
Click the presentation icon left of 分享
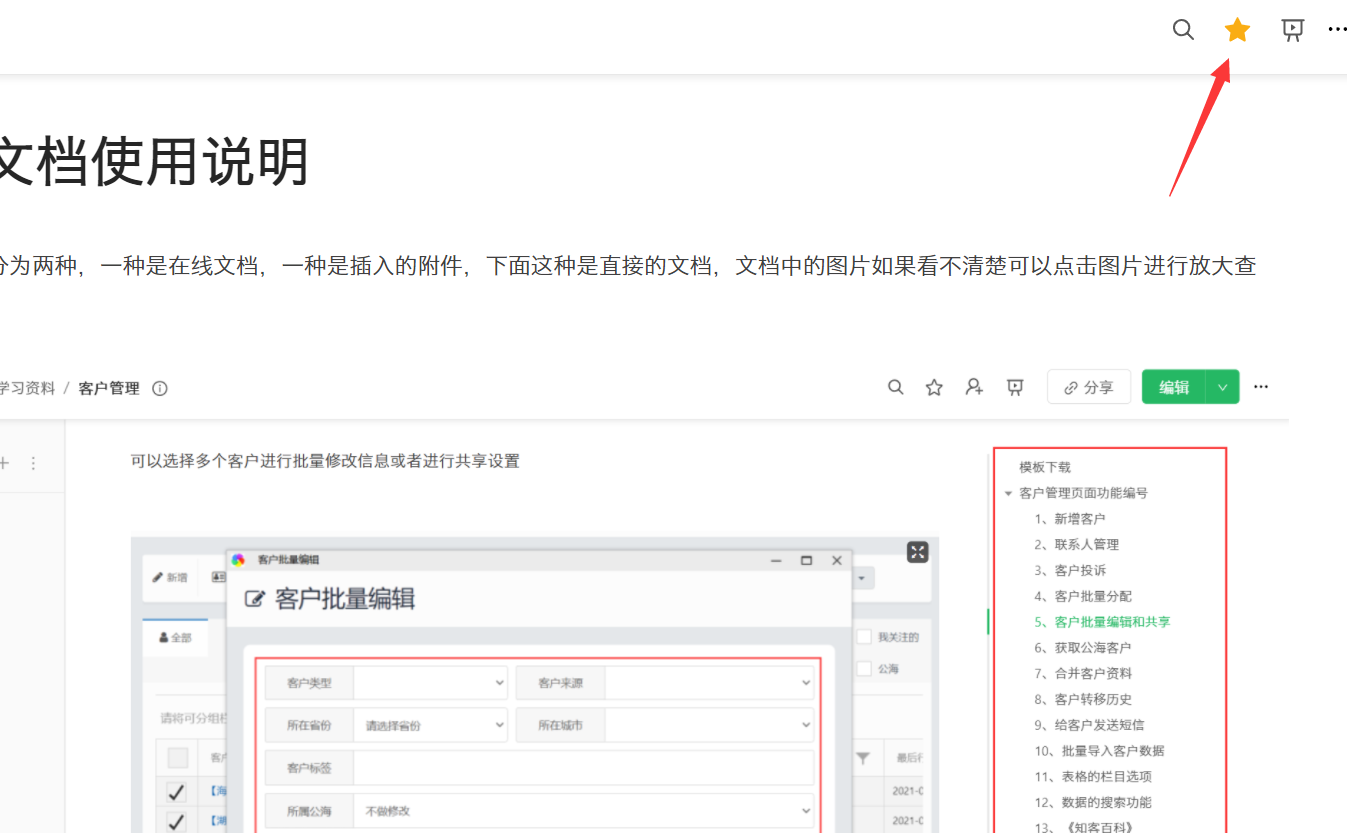(x=1015, y=387)
